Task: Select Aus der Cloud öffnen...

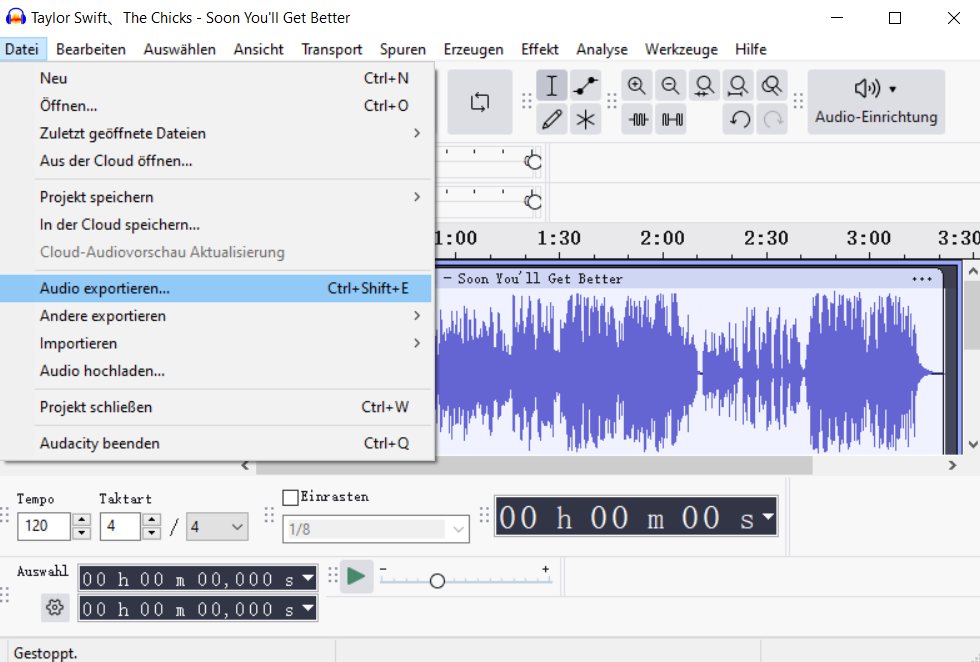Action: 216,161
